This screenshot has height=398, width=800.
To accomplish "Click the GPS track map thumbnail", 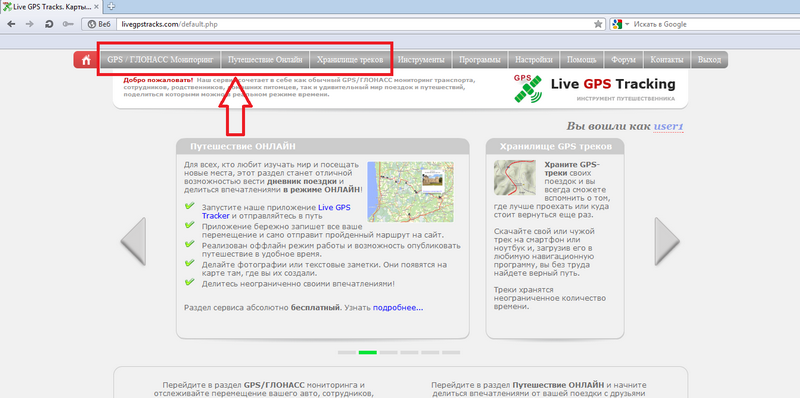I will pos(515,178).
